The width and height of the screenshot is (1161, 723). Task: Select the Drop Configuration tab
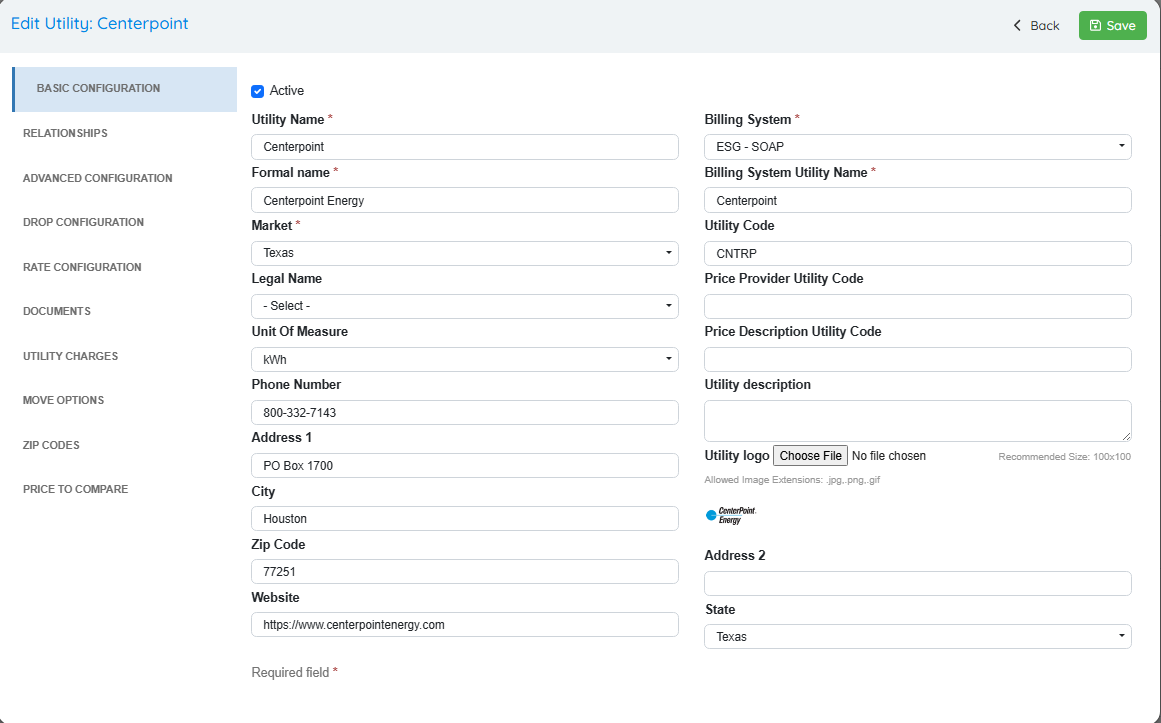coord(84,222)
